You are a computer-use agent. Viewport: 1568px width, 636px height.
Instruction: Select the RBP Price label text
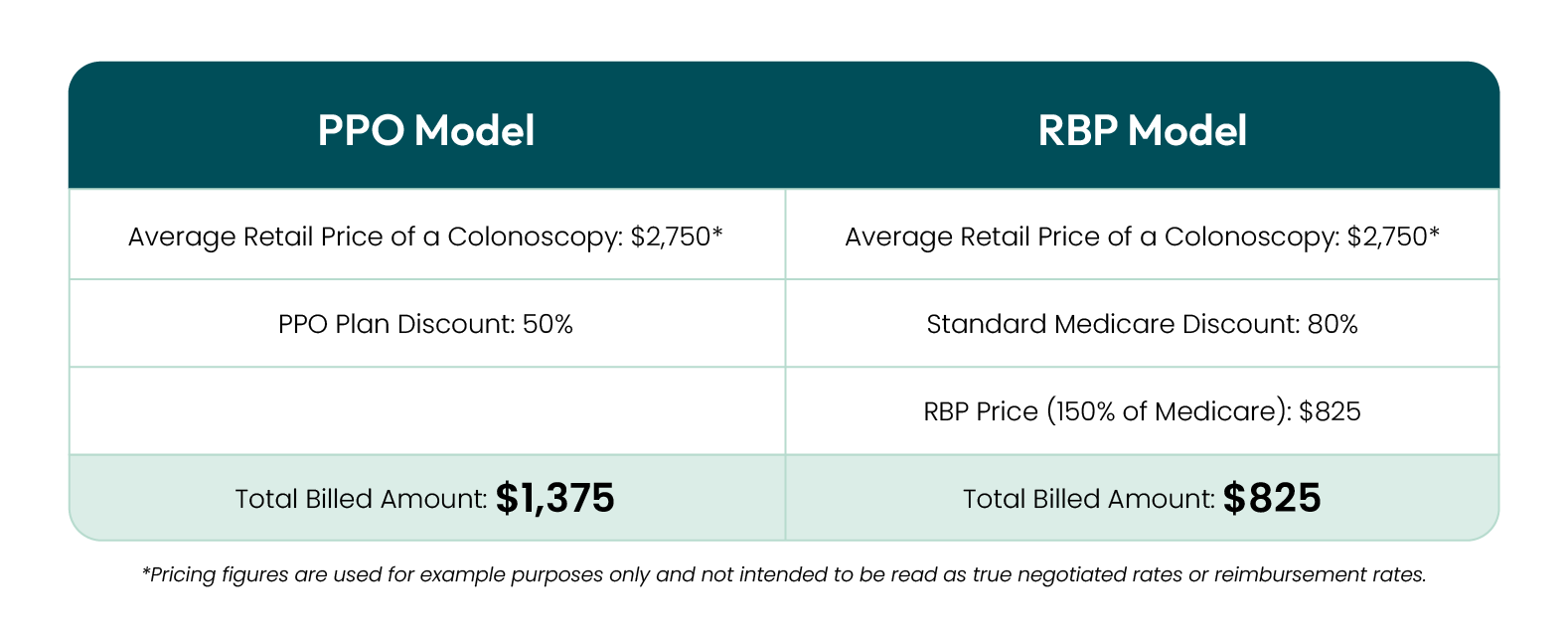point(980,411)
